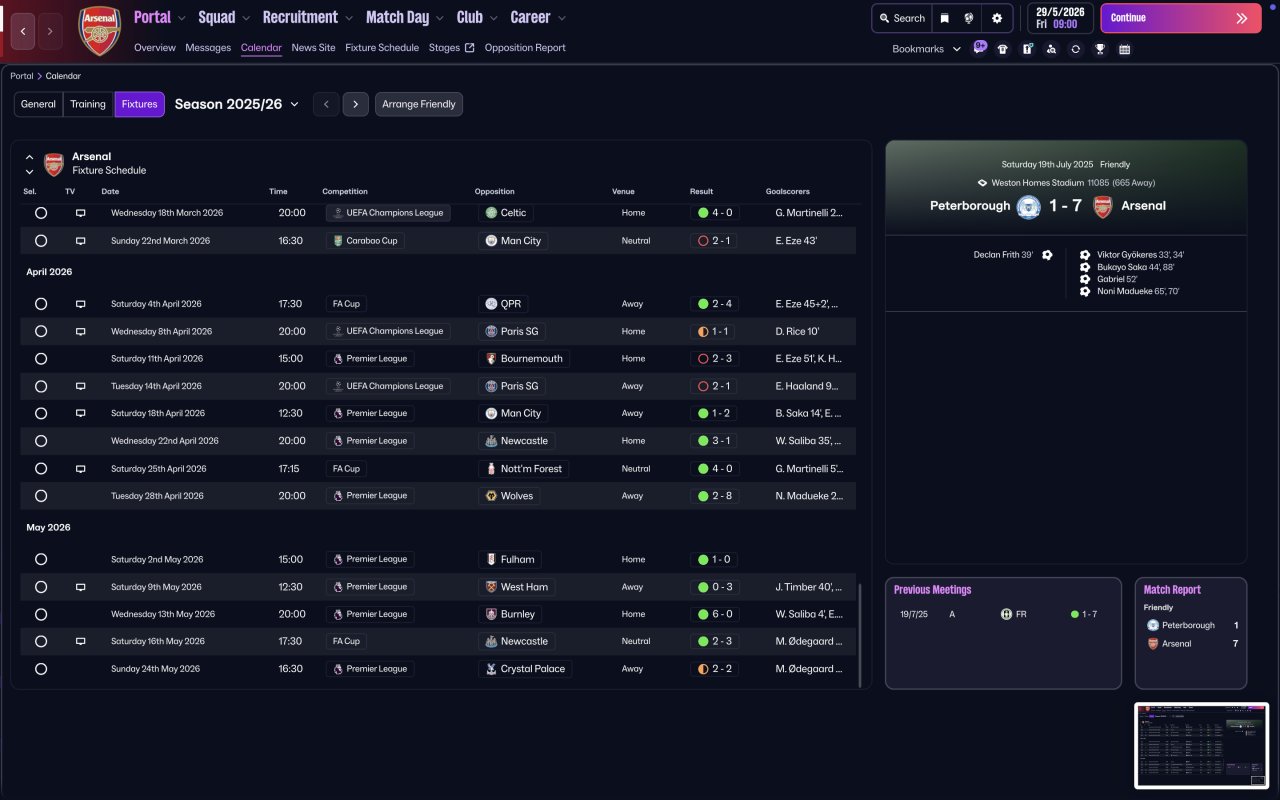
Task: Click the Arsenal crest in the match summary
Action: (1102, 207)
